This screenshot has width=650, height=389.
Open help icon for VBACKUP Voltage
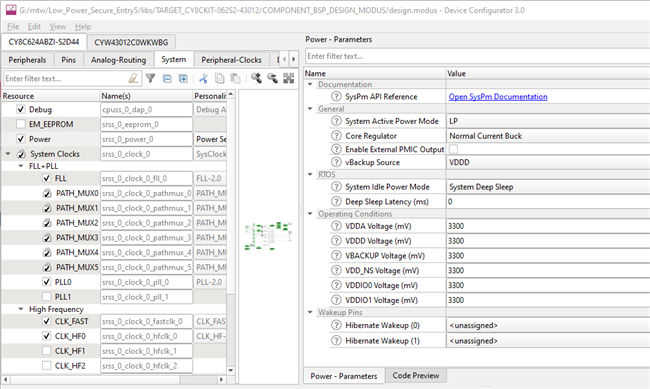click(336, 256)
